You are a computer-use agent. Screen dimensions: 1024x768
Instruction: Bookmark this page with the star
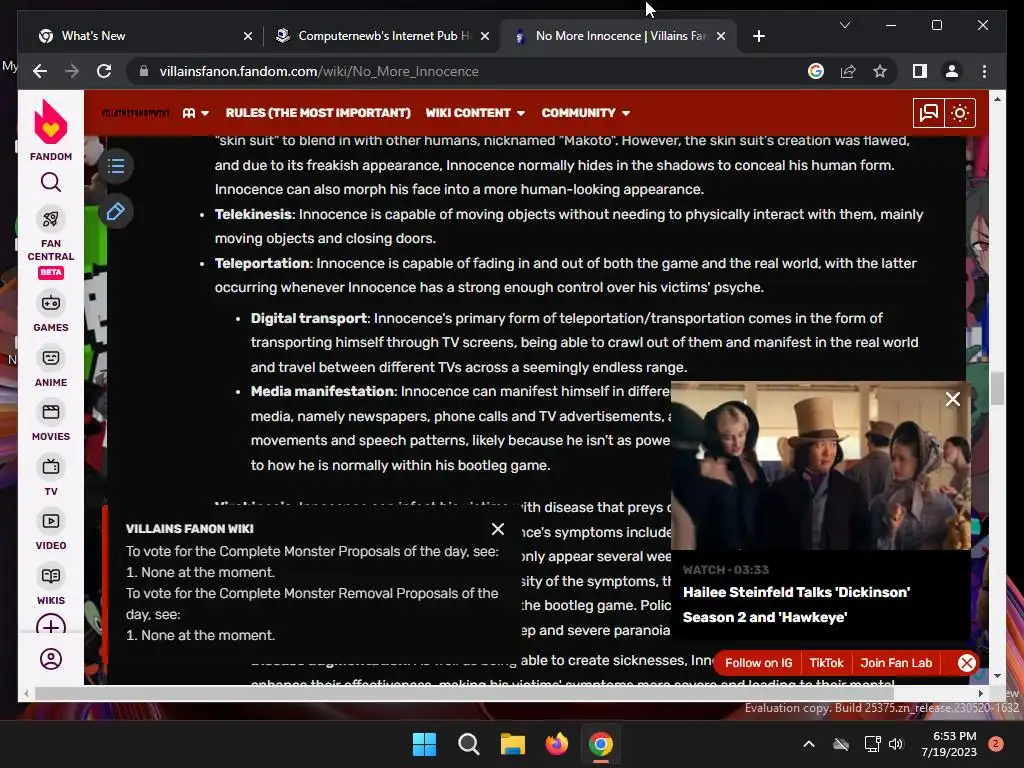pos(880,71)
